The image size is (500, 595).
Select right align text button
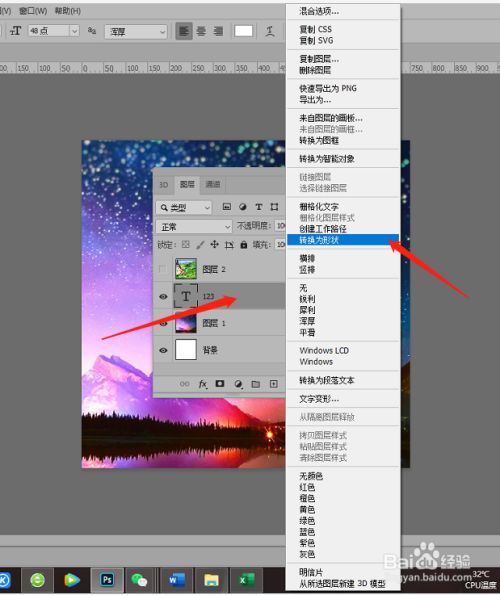[218, 31]
